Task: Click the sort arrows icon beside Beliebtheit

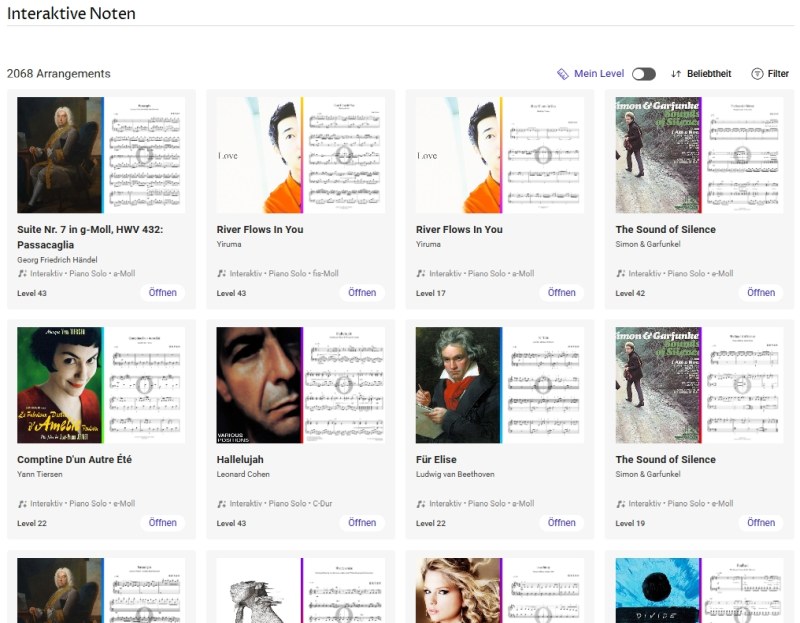Action: [676, 74]
